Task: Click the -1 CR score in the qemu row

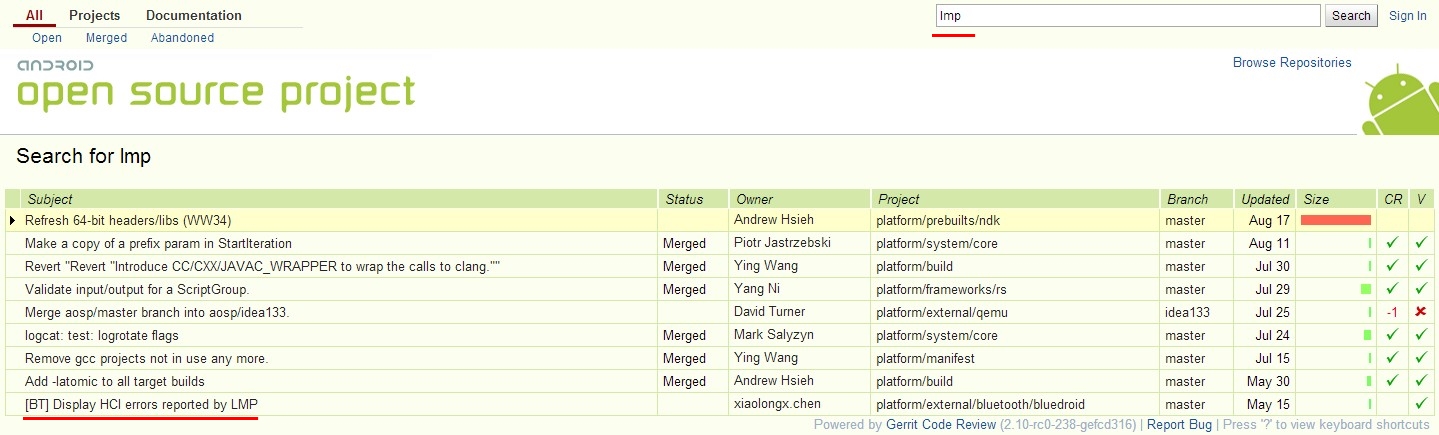Action: 1392,312
